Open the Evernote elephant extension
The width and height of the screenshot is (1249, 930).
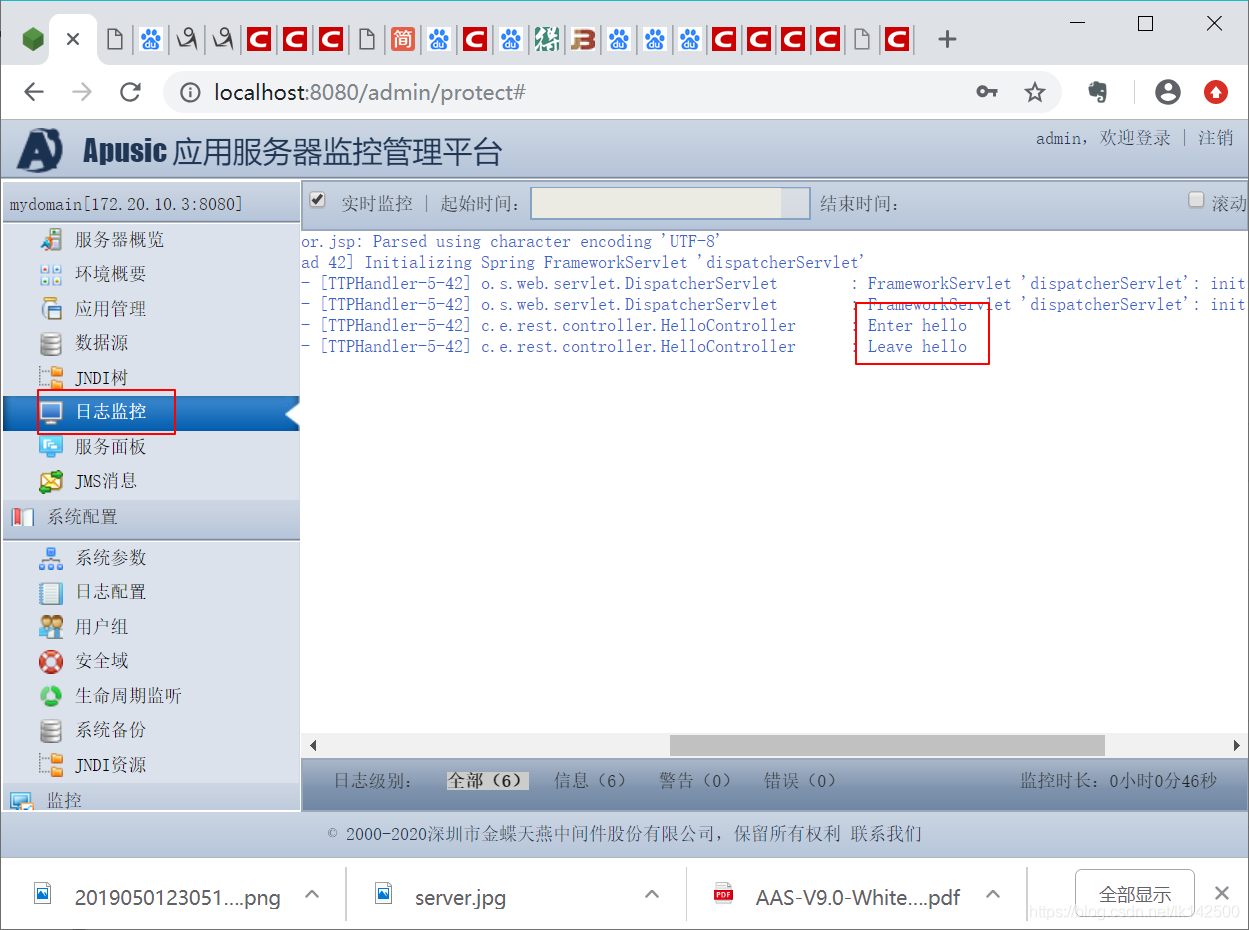click(1098, 92)
